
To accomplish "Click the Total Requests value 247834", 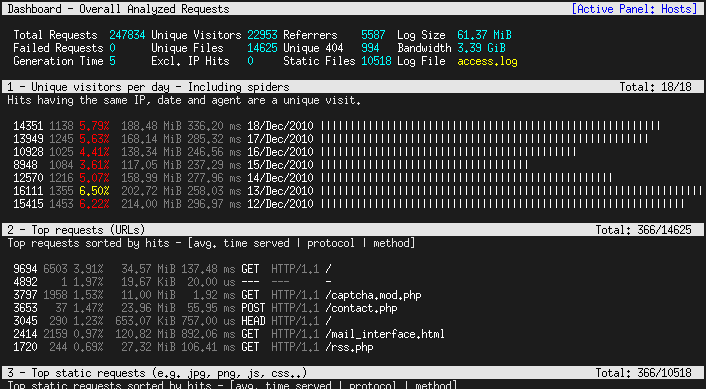I will point(127,35).
